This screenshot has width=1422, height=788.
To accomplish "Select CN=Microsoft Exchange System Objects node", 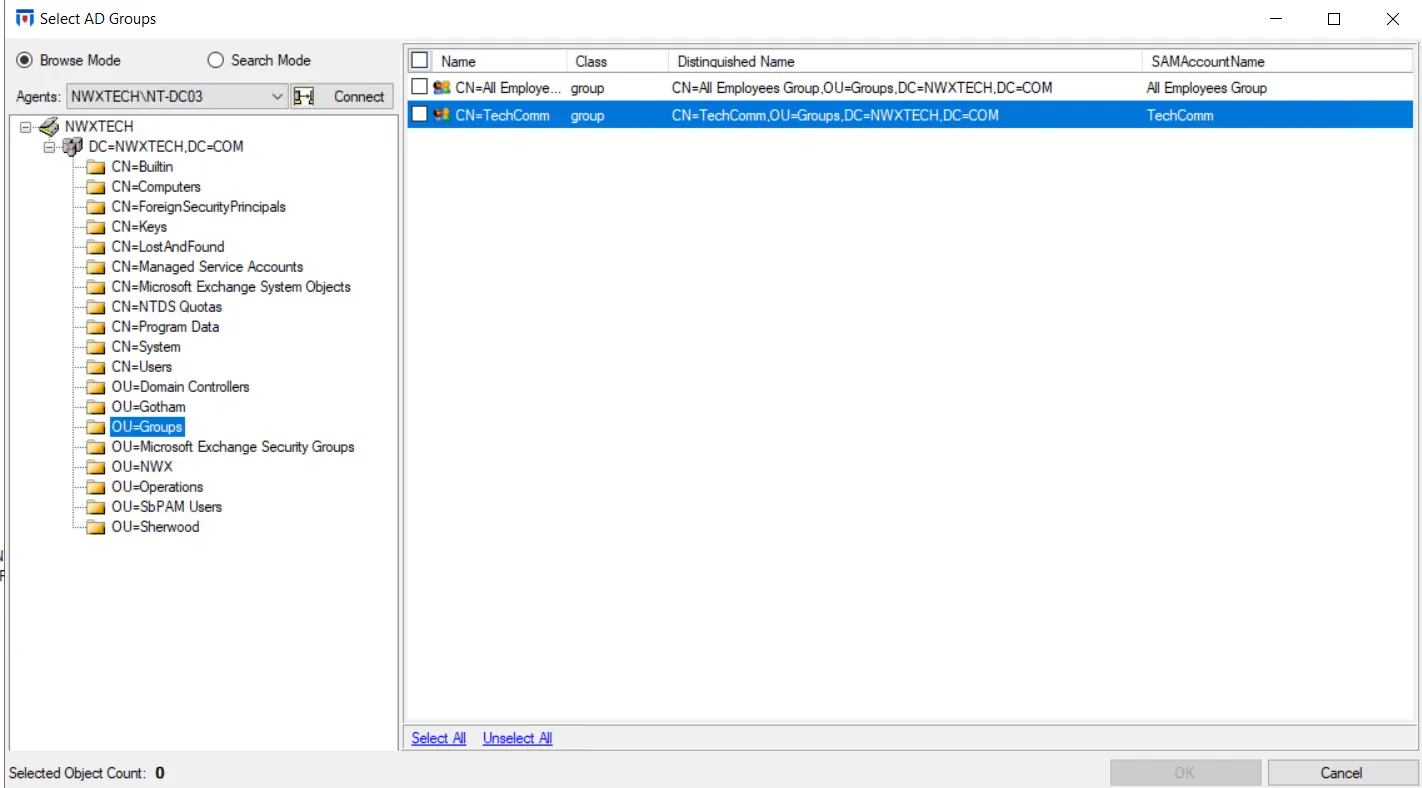I will click(x=231, y=287).
